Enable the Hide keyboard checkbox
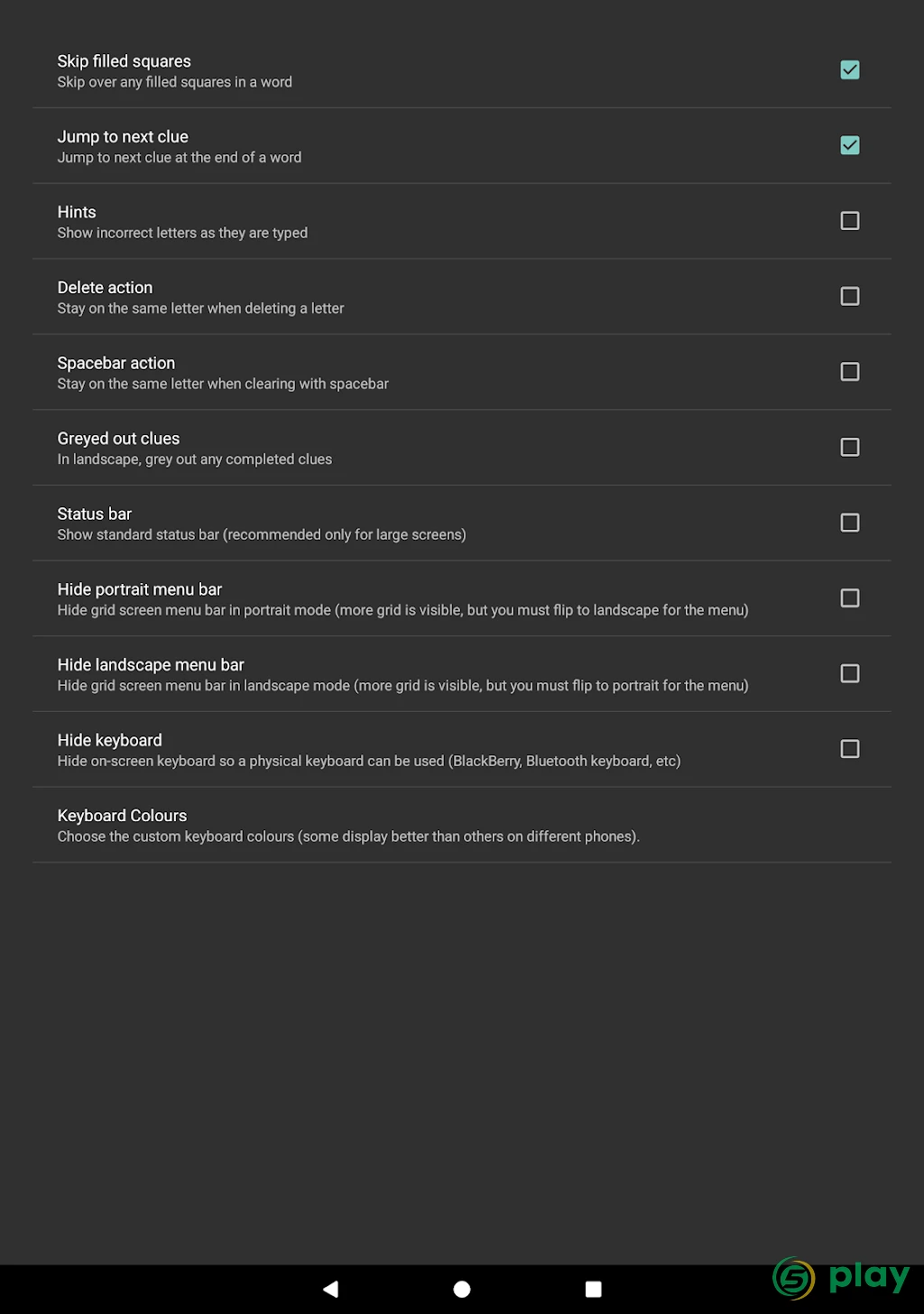The width and height of the screenshot is (924, 1314). pyautogui.click(x=850, y=749)
